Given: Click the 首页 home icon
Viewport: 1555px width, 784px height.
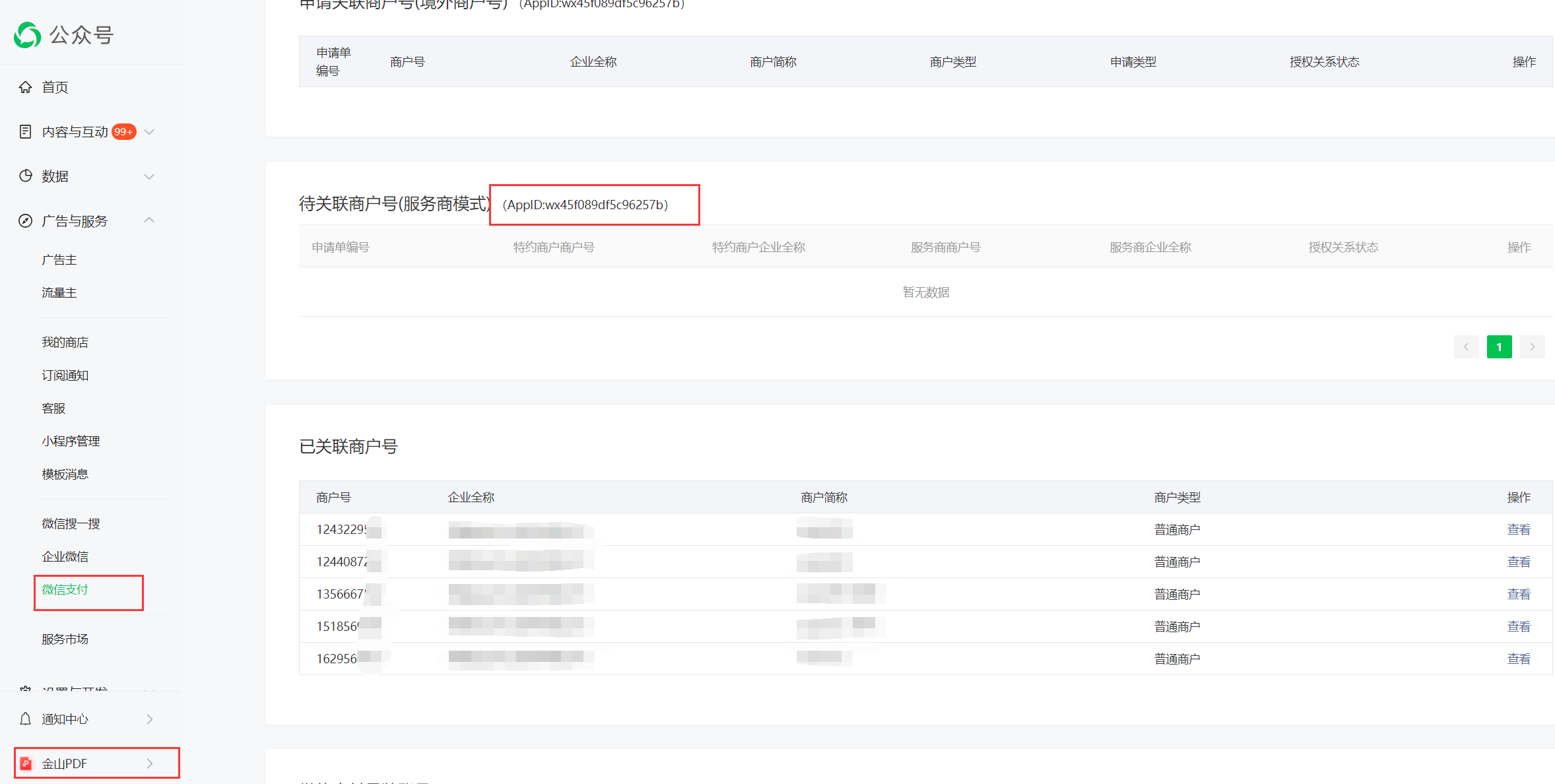Looking at the screenshot, I should (x=26, y=87).
